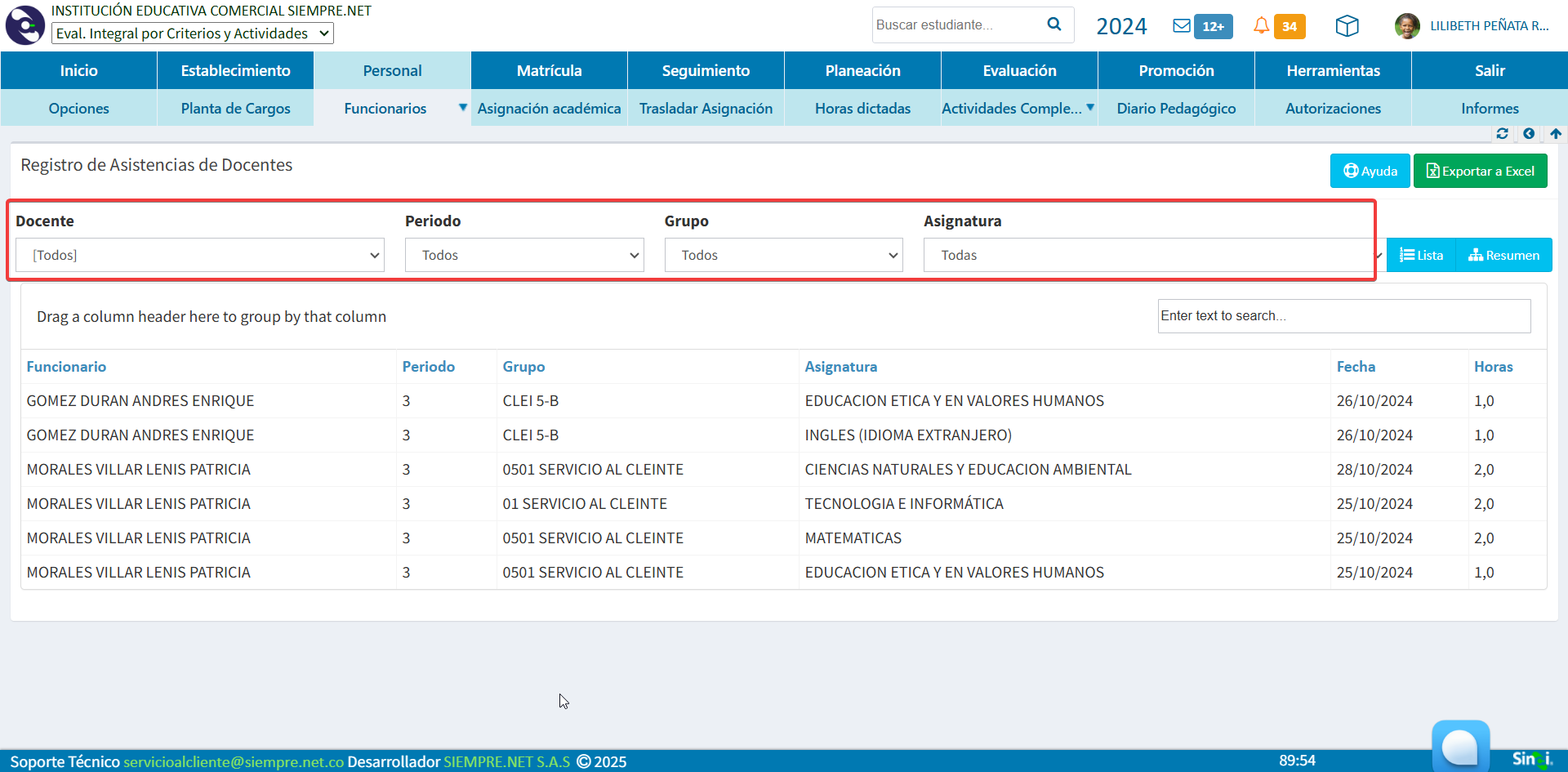1568x772 pixels.
Task: Open the Matrícula menu
Action: point(549,70)
